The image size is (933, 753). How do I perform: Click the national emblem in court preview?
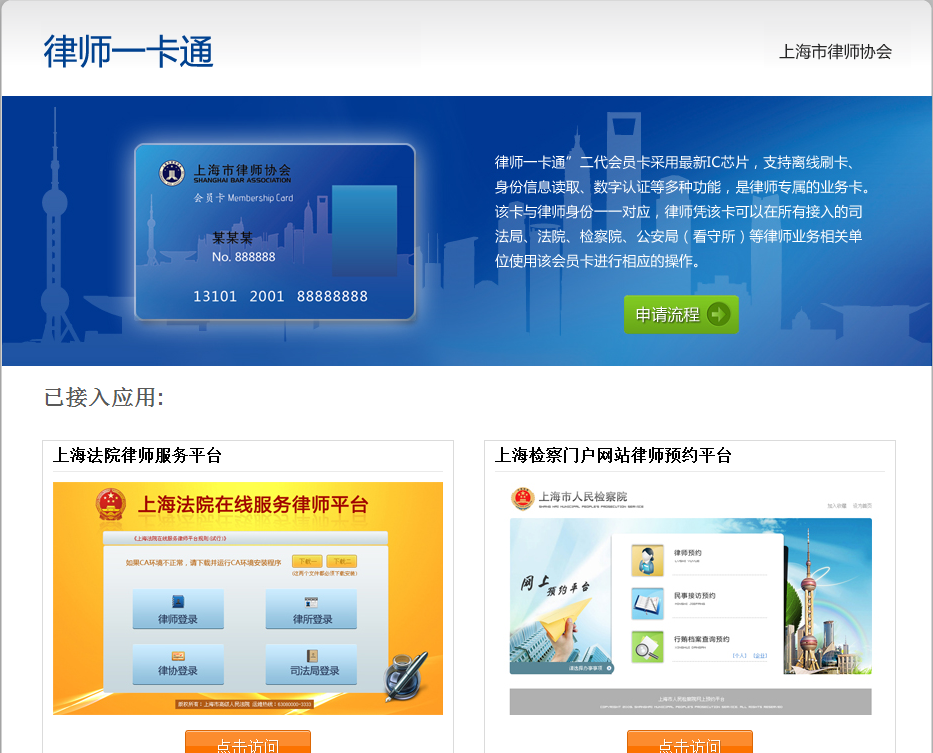pyautogui.click(x=111, y=505)
